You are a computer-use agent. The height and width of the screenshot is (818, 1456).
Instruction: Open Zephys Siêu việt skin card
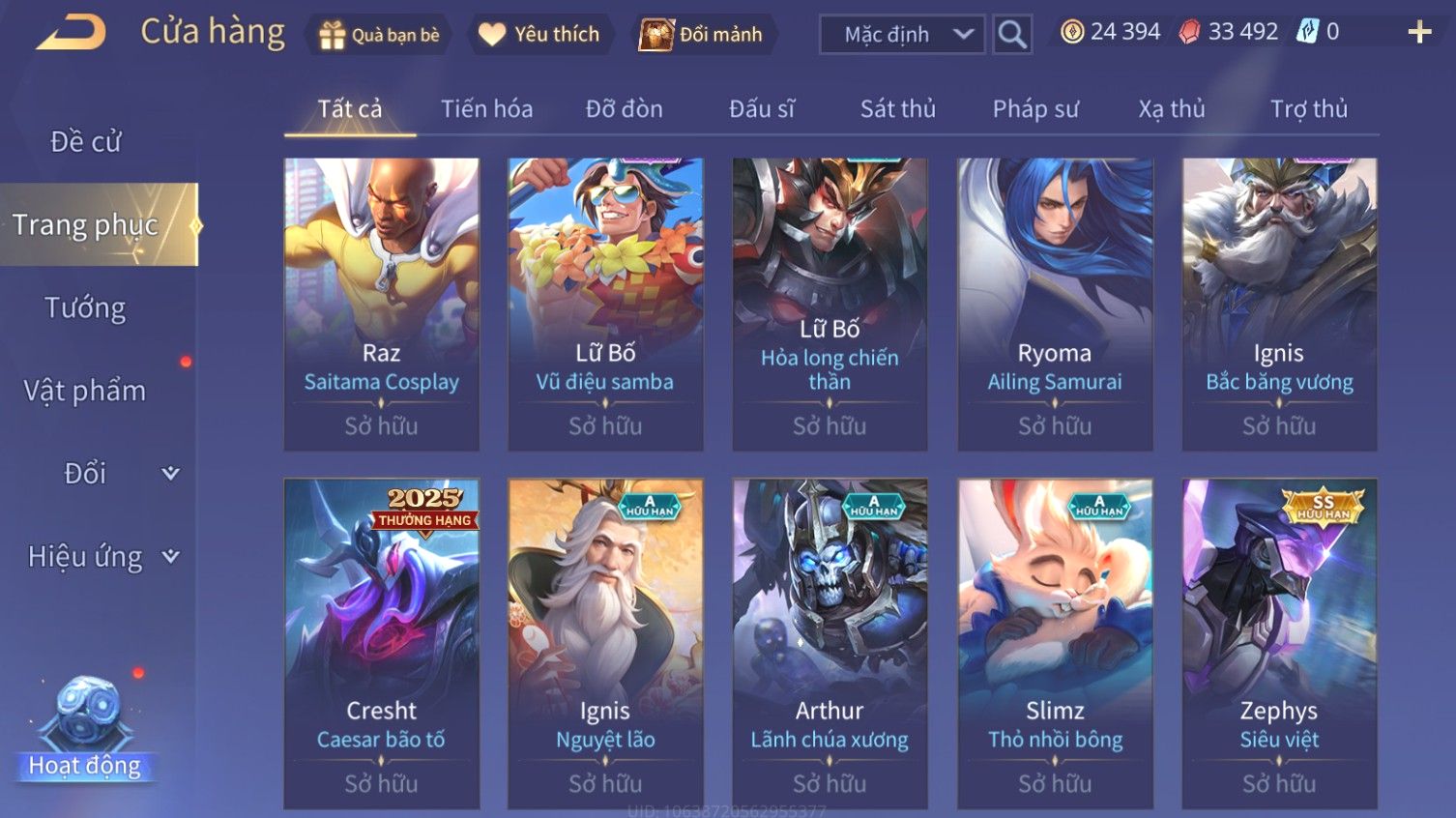click(x=1280, y=643)
